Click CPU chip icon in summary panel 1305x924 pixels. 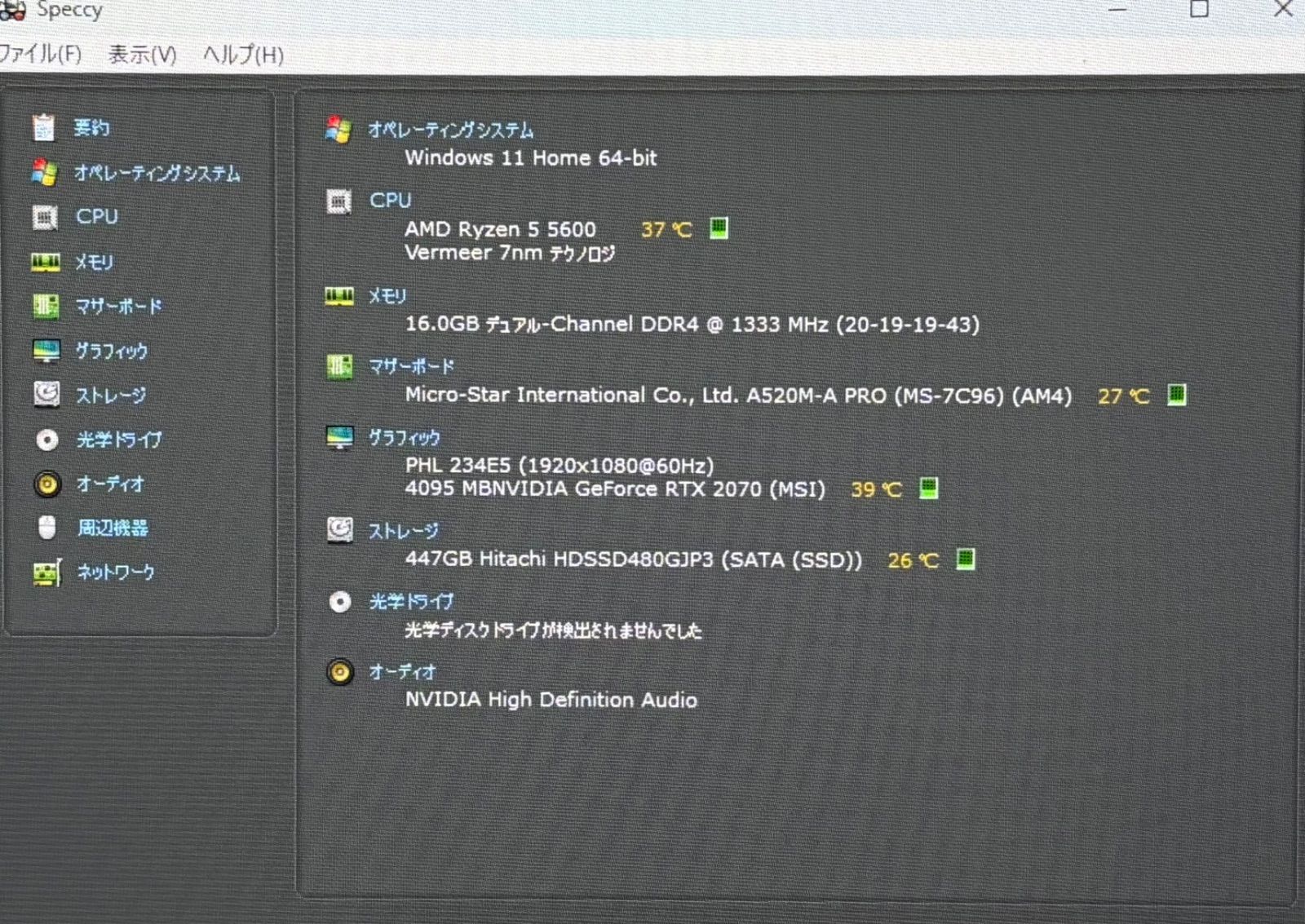tap(338, 201)
